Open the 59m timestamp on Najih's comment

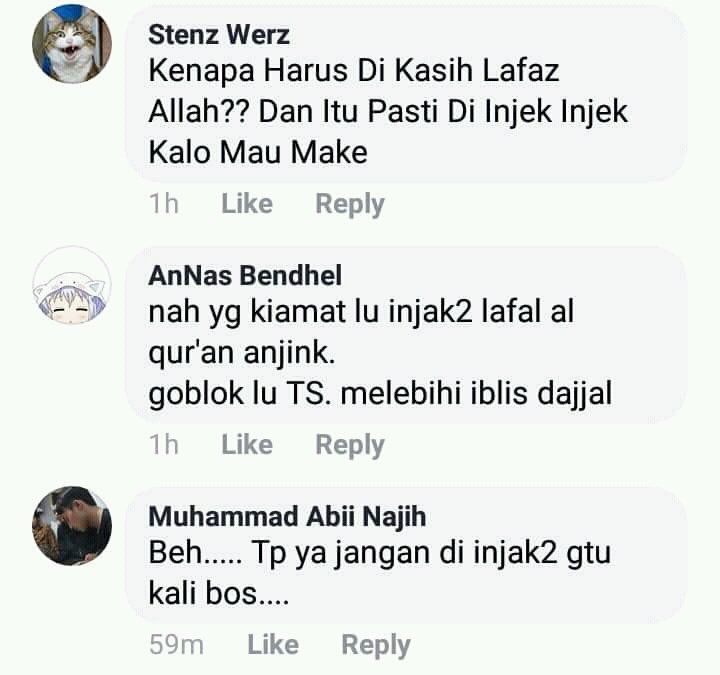[x=176, y=645]
